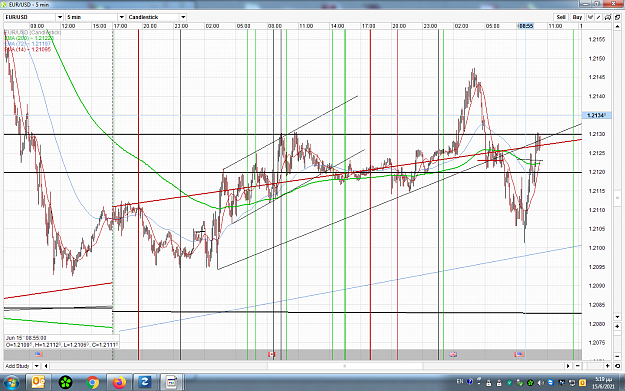Open Google Chrome from the taskbar
625x391 pixels.
pyautogui.click(x=92, y=383)
